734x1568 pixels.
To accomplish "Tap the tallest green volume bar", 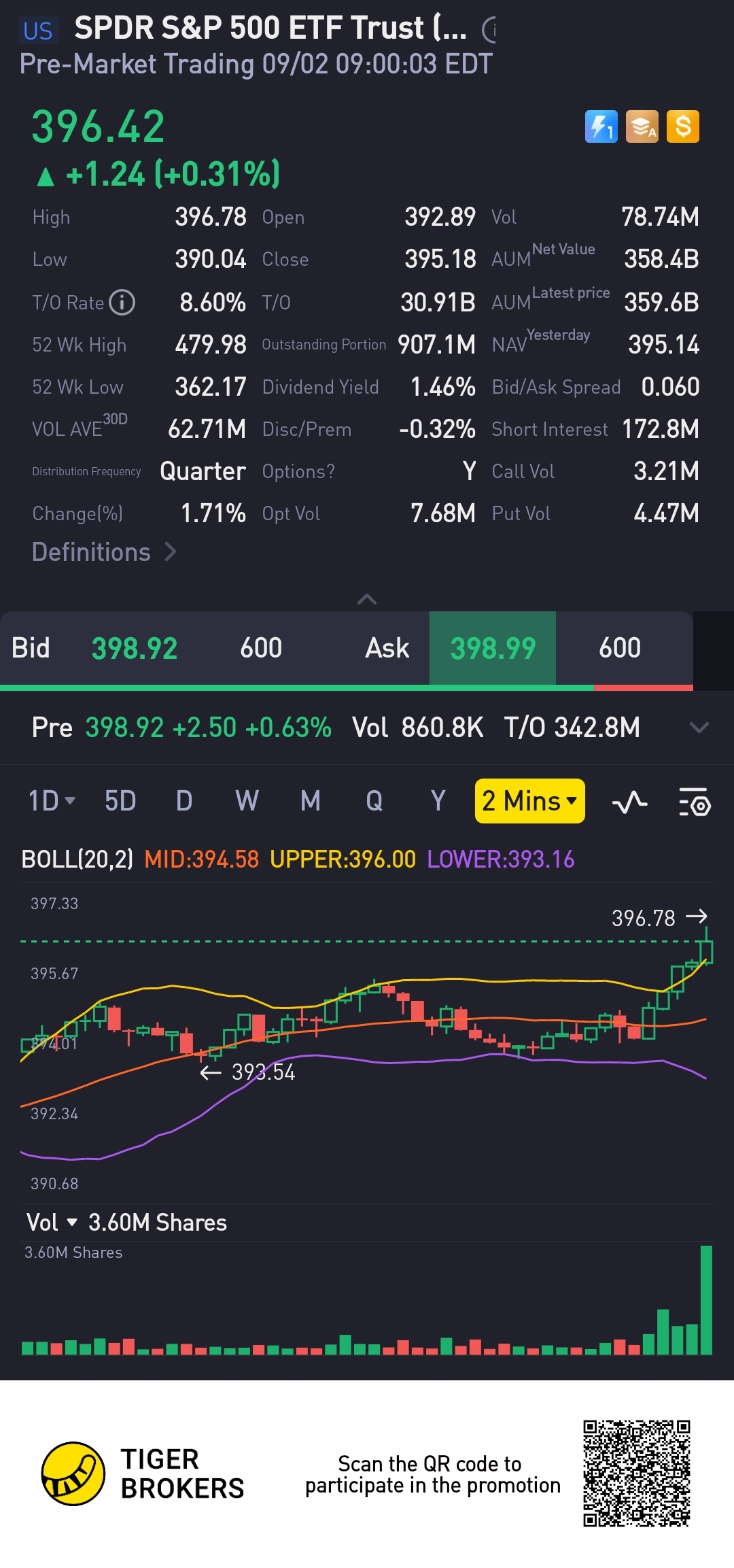I will [706, 1300].
